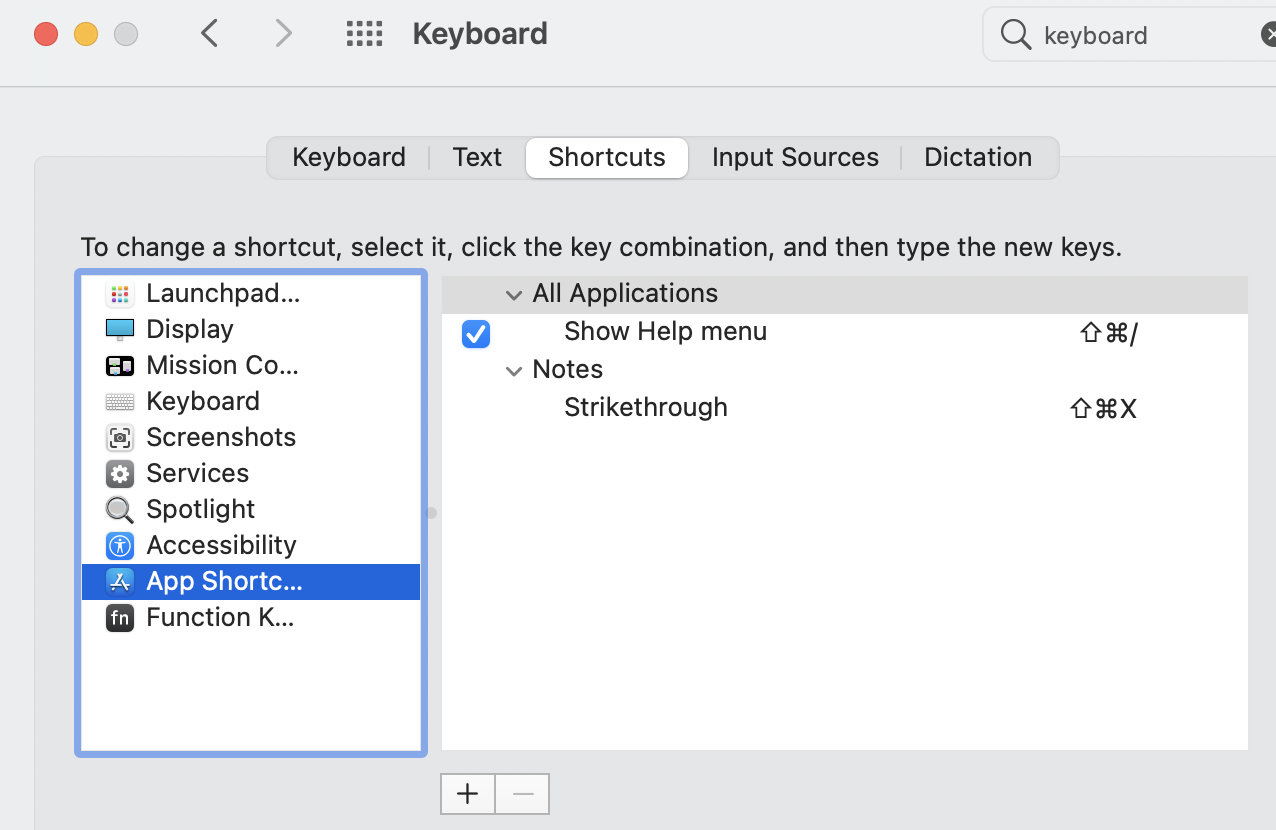Add a new shortcut with plus button

pyautogui.click(x=467, y=794)
